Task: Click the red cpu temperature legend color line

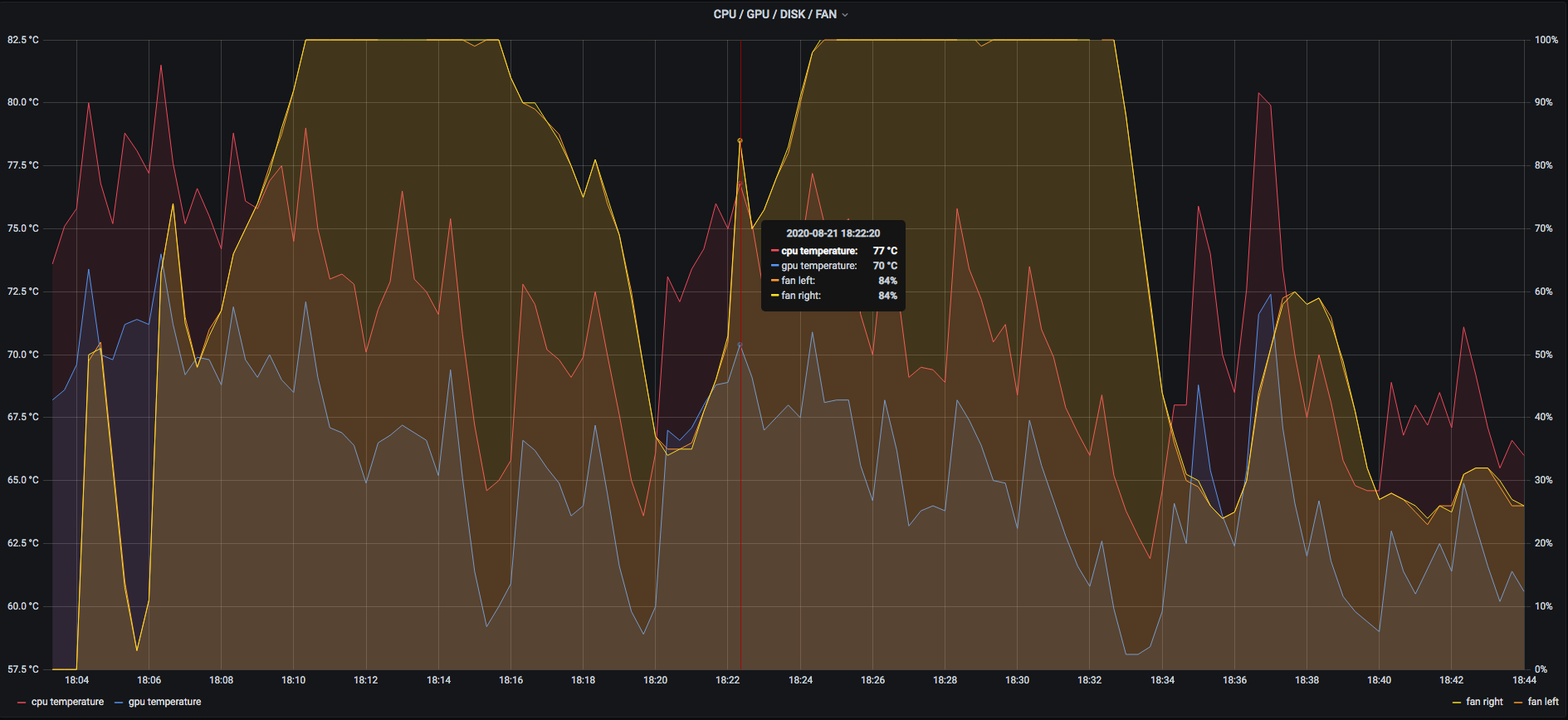Action: point(22,703)
